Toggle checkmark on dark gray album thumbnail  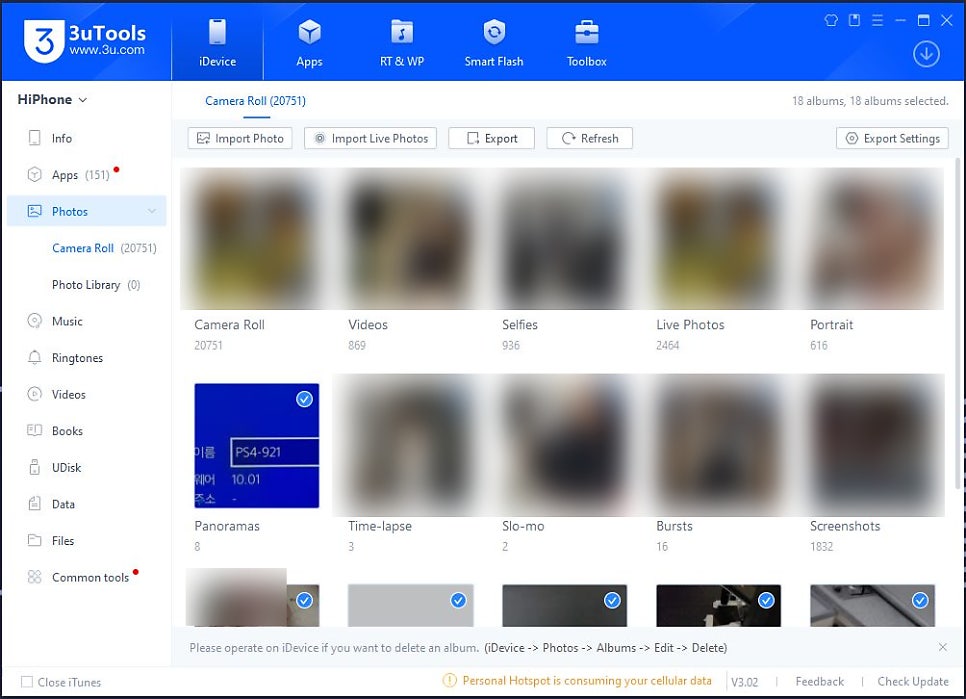(x=612, y=600)
